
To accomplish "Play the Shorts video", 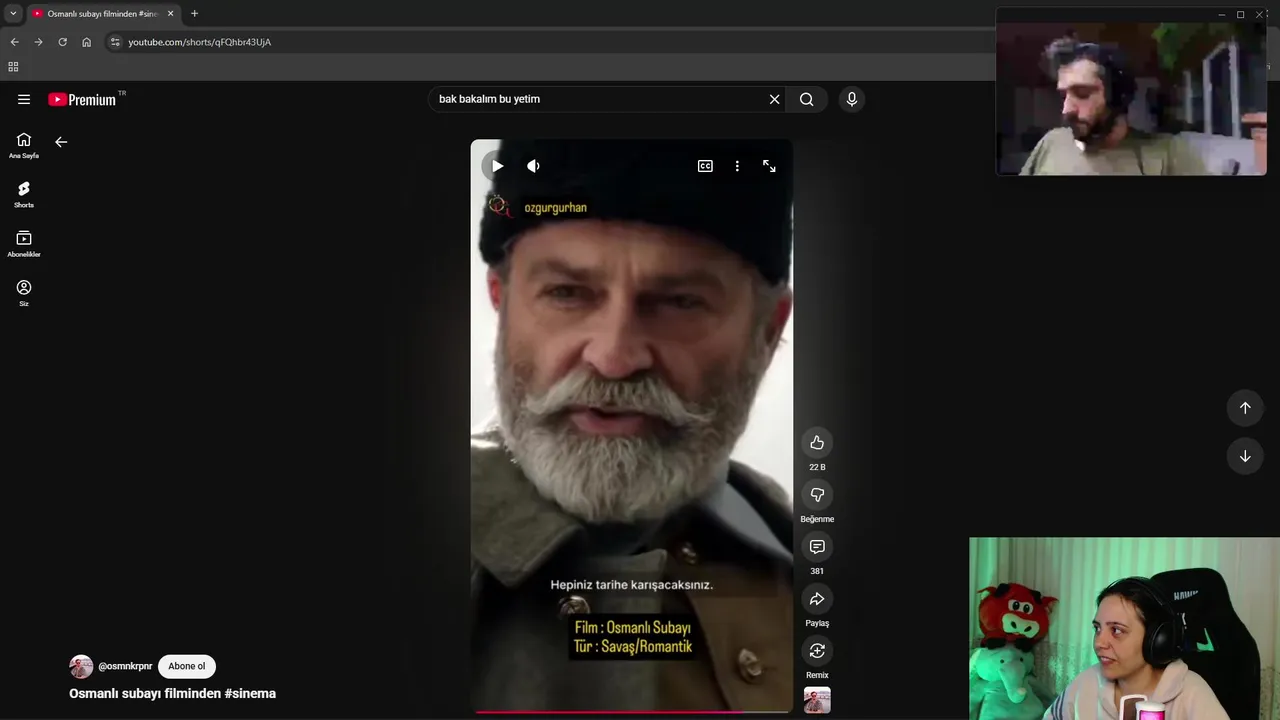I will (497, 166).
